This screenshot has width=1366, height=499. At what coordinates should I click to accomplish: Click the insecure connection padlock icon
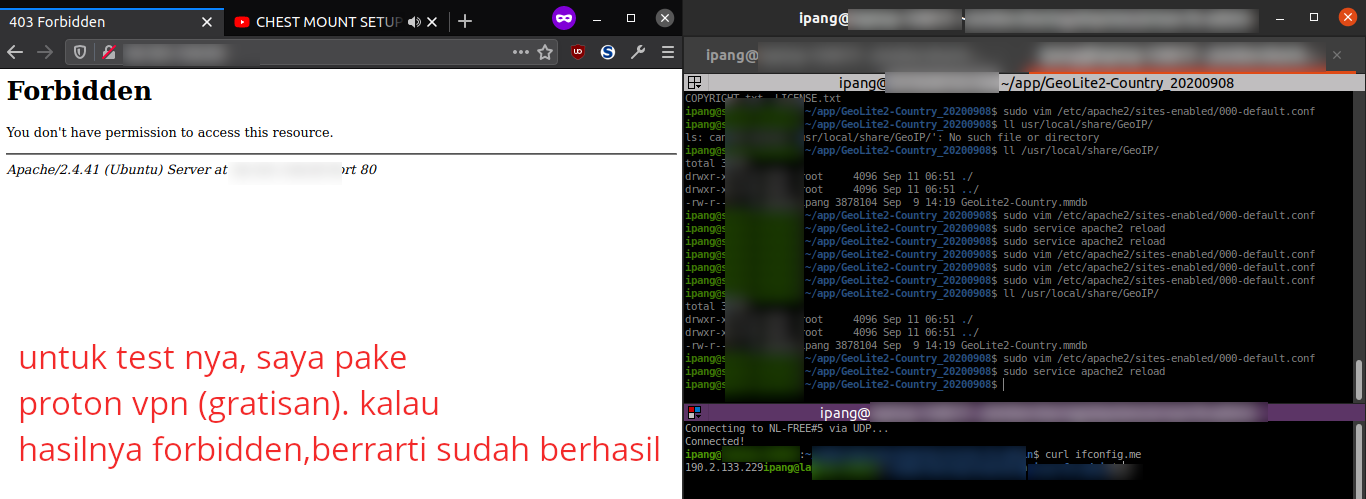[x=106, y=53]
